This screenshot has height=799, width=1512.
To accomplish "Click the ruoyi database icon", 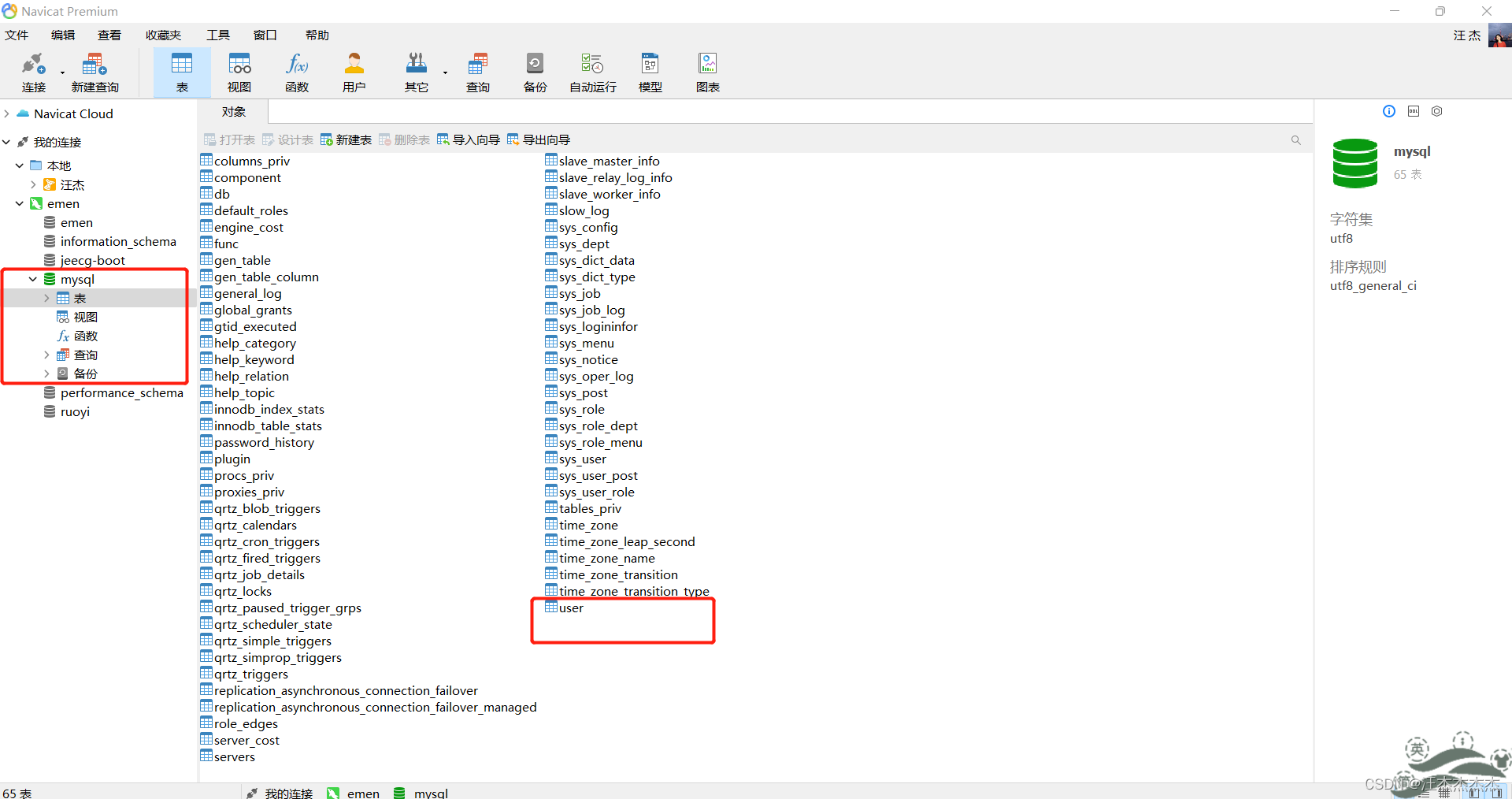I will coord(50,411).
